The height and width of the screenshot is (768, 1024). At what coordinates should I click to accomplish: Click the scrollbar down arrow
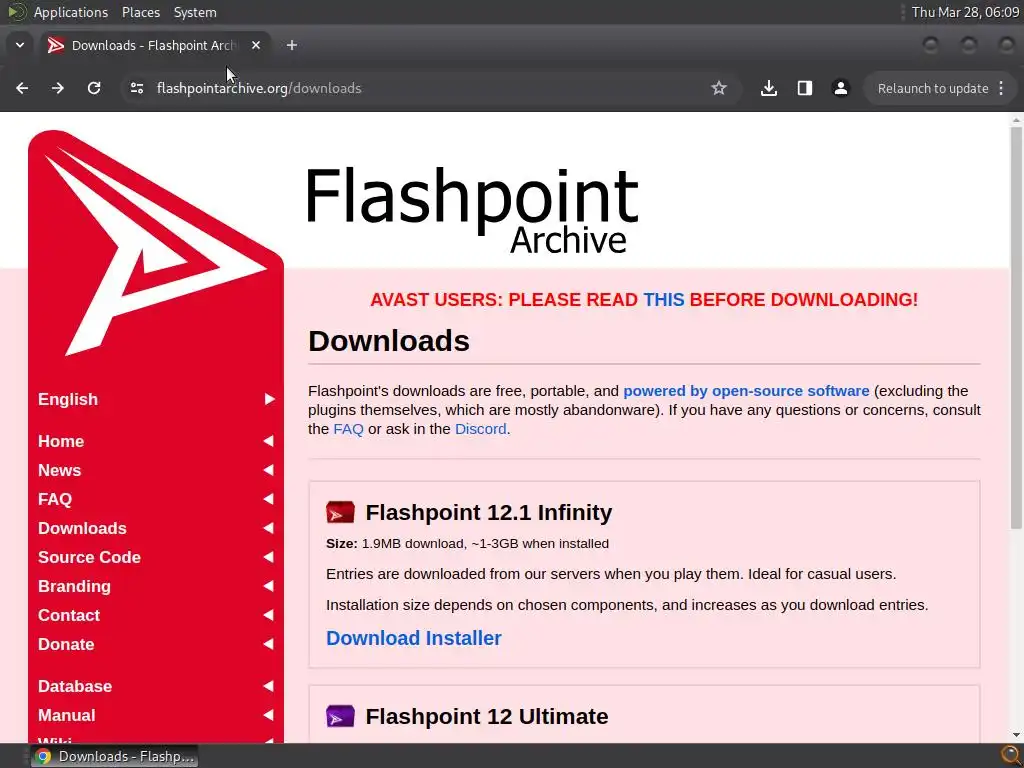pos(1016,735)
